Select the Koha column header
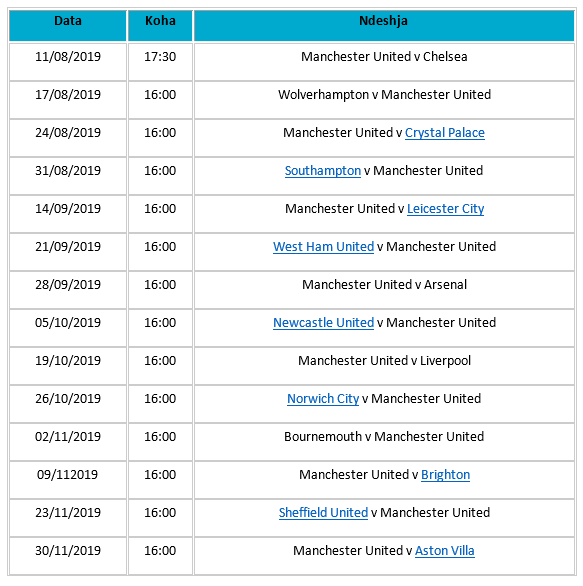The width and height of the screenshot is (583, 586). [x=160, y=25]
